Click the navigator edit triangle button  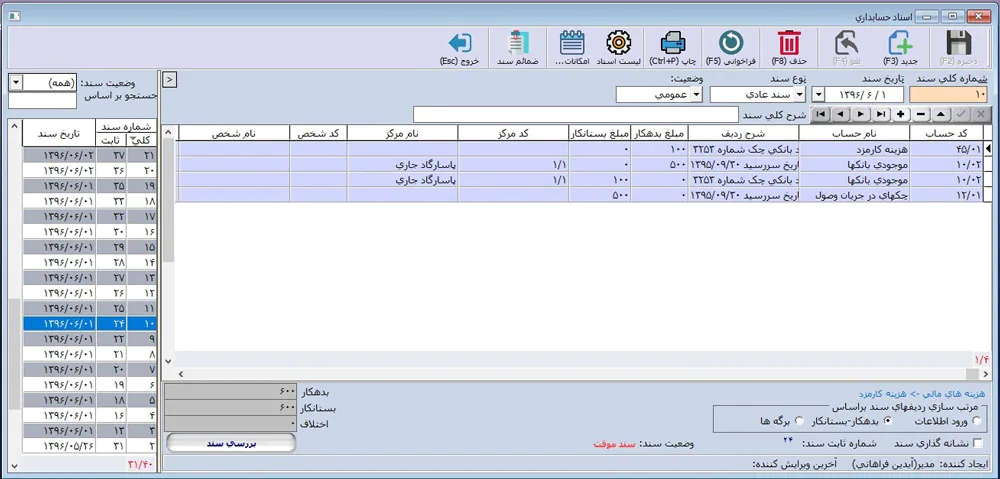tap(941, 114)
